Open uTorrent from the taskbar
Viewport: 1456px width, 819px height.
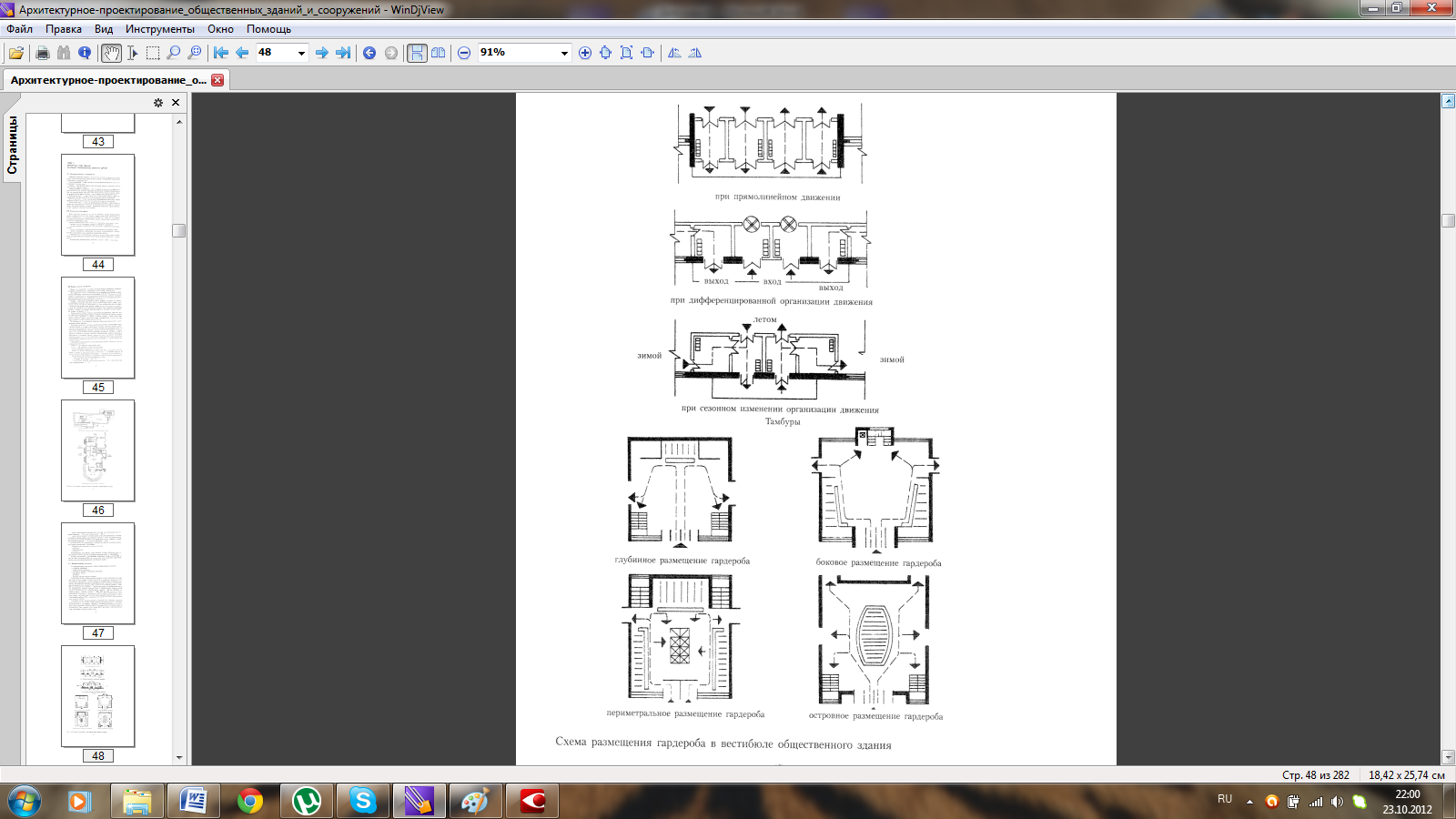(x=306, y=801)
